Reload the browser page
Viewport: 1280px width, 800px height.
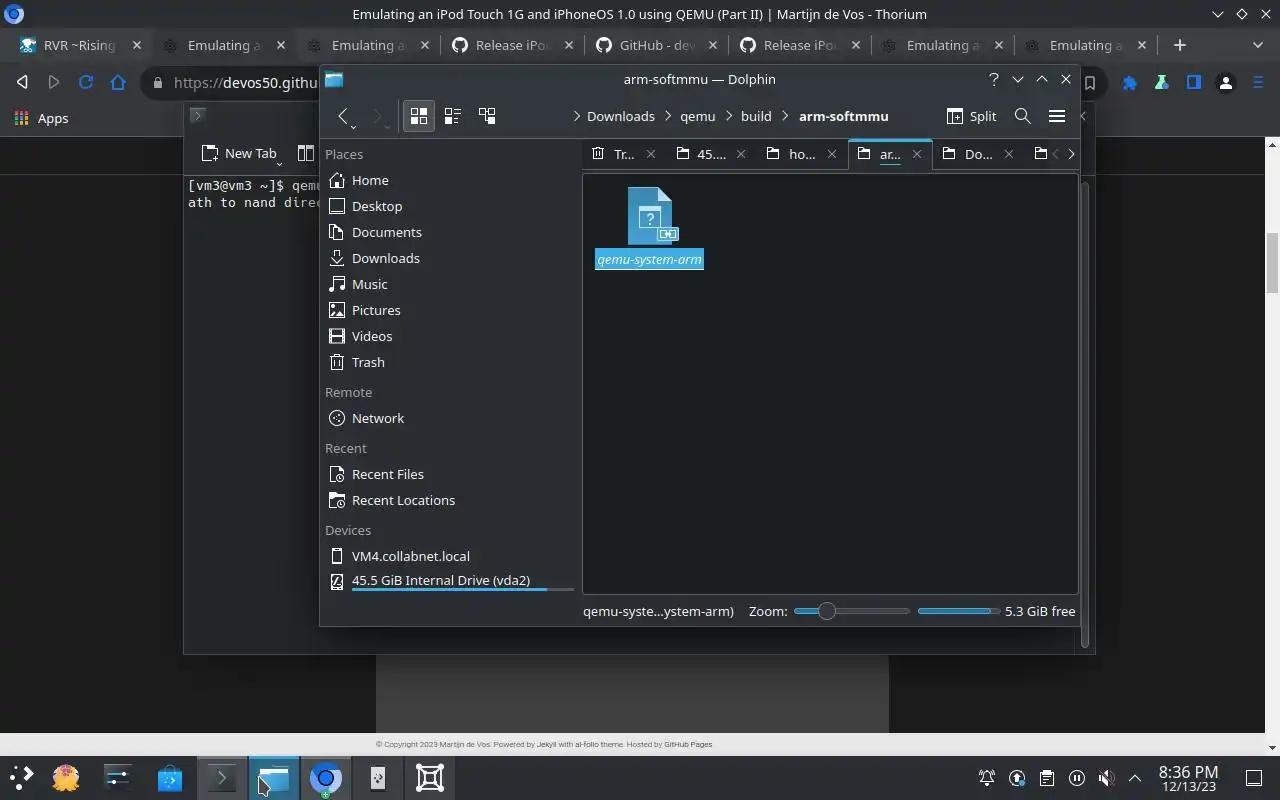click(86, 83)
